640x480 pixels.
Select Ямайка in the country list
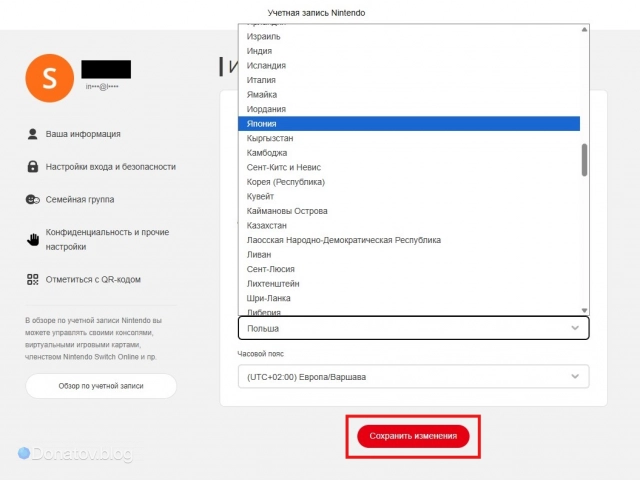click(x=409, y=95)
